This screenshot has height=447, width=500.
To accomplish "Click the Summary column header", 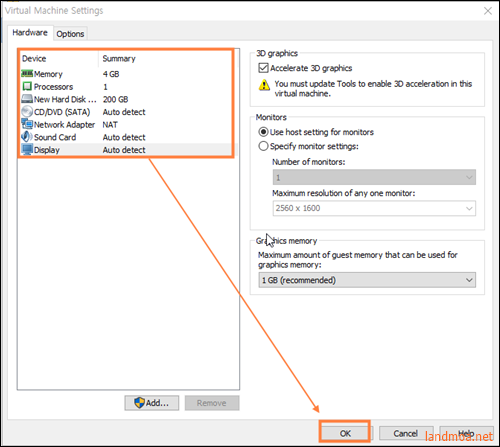I will pyautogui.click(x=119, y=59).
